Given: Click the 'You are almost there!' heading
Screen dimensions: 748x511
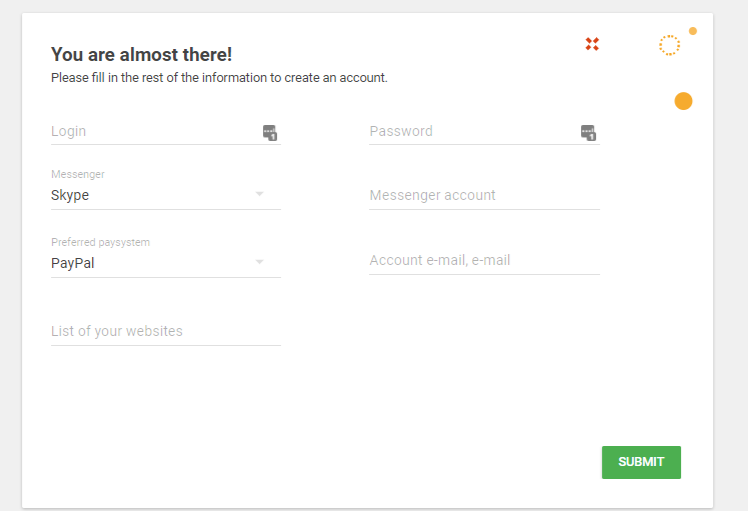Looking at the screenshot, I should [x=142, y=54].
